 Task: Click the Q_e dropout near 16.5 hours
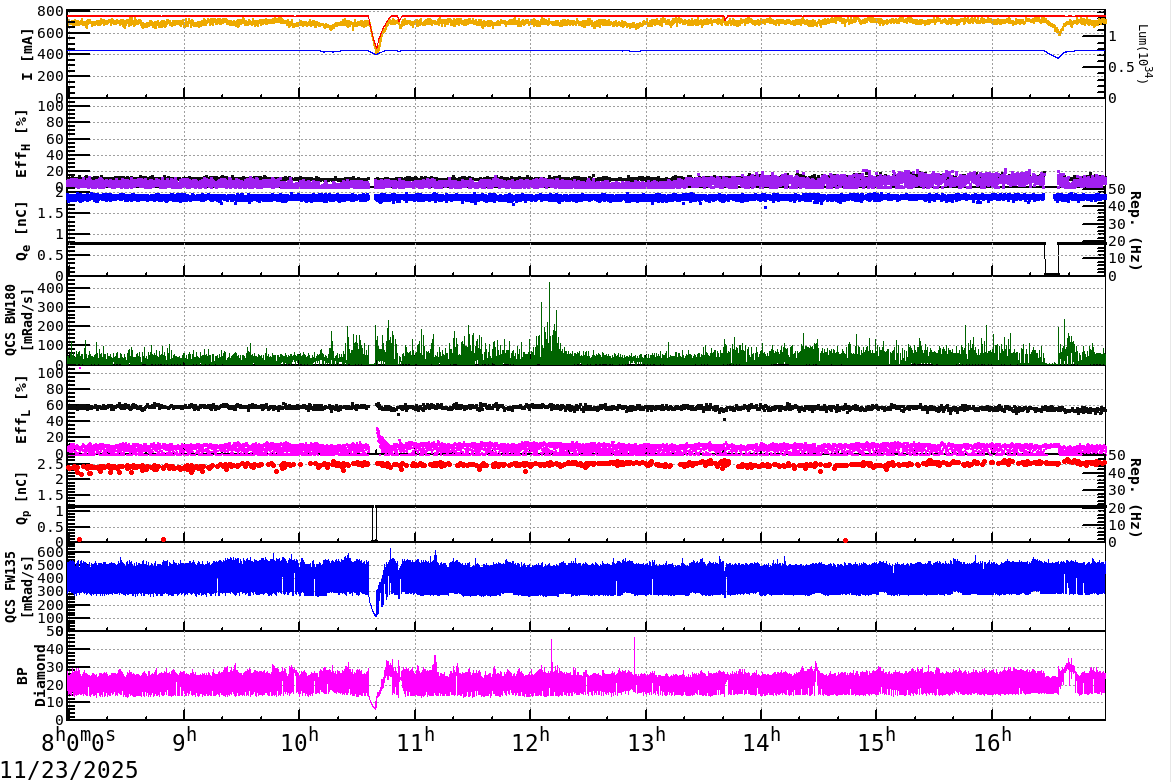click(x=1053, y=258)
